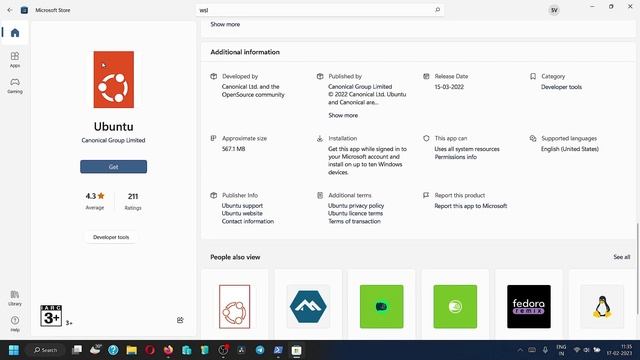Show hidden system tray icons chevron
The height and width of the screenshot is (360, 640).
(520, 350)
